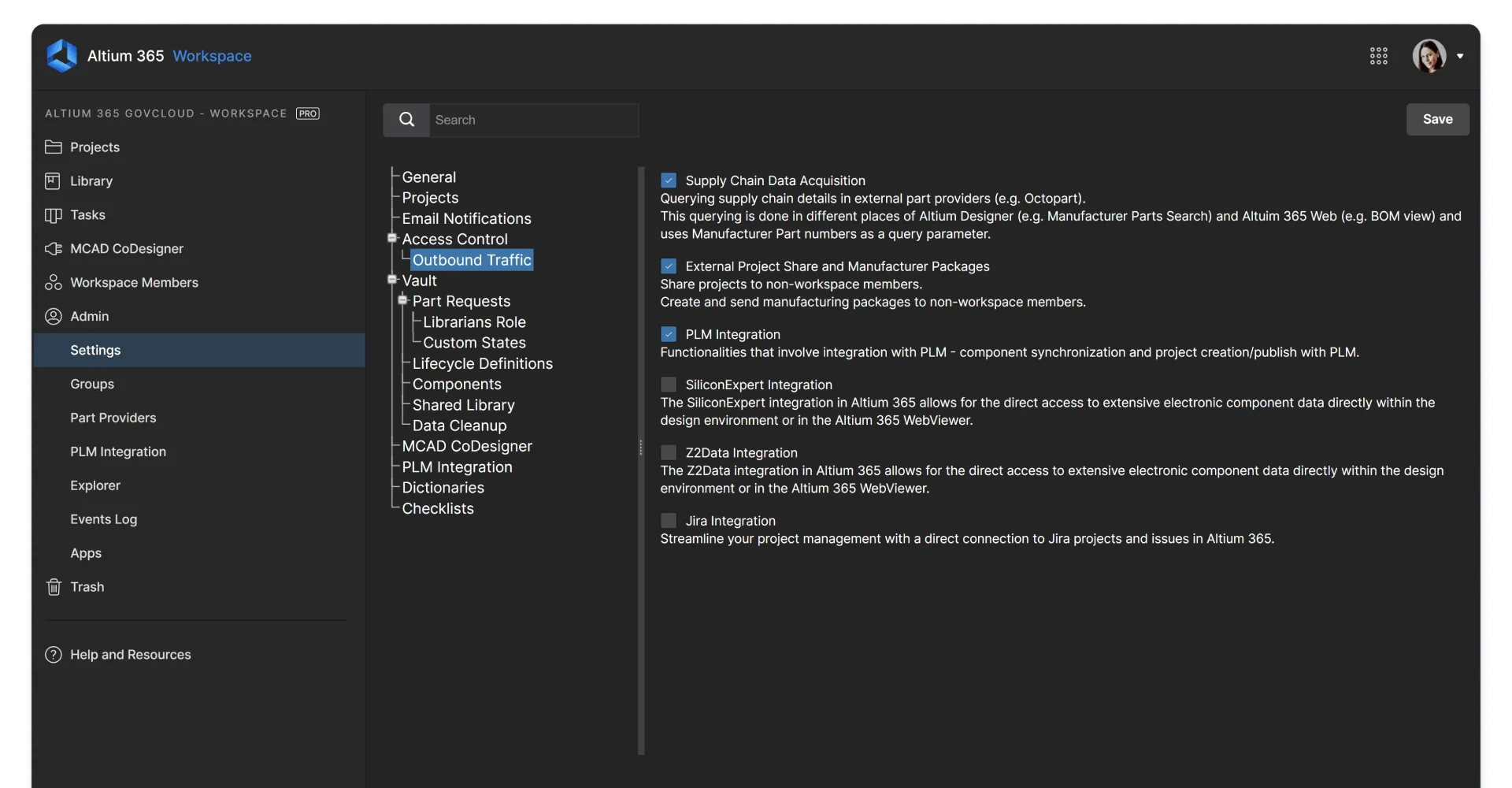Viewport: 1512px width, 788px height.
Task: Click the Altium 365 logo icon
Action: tap(61, 56)
